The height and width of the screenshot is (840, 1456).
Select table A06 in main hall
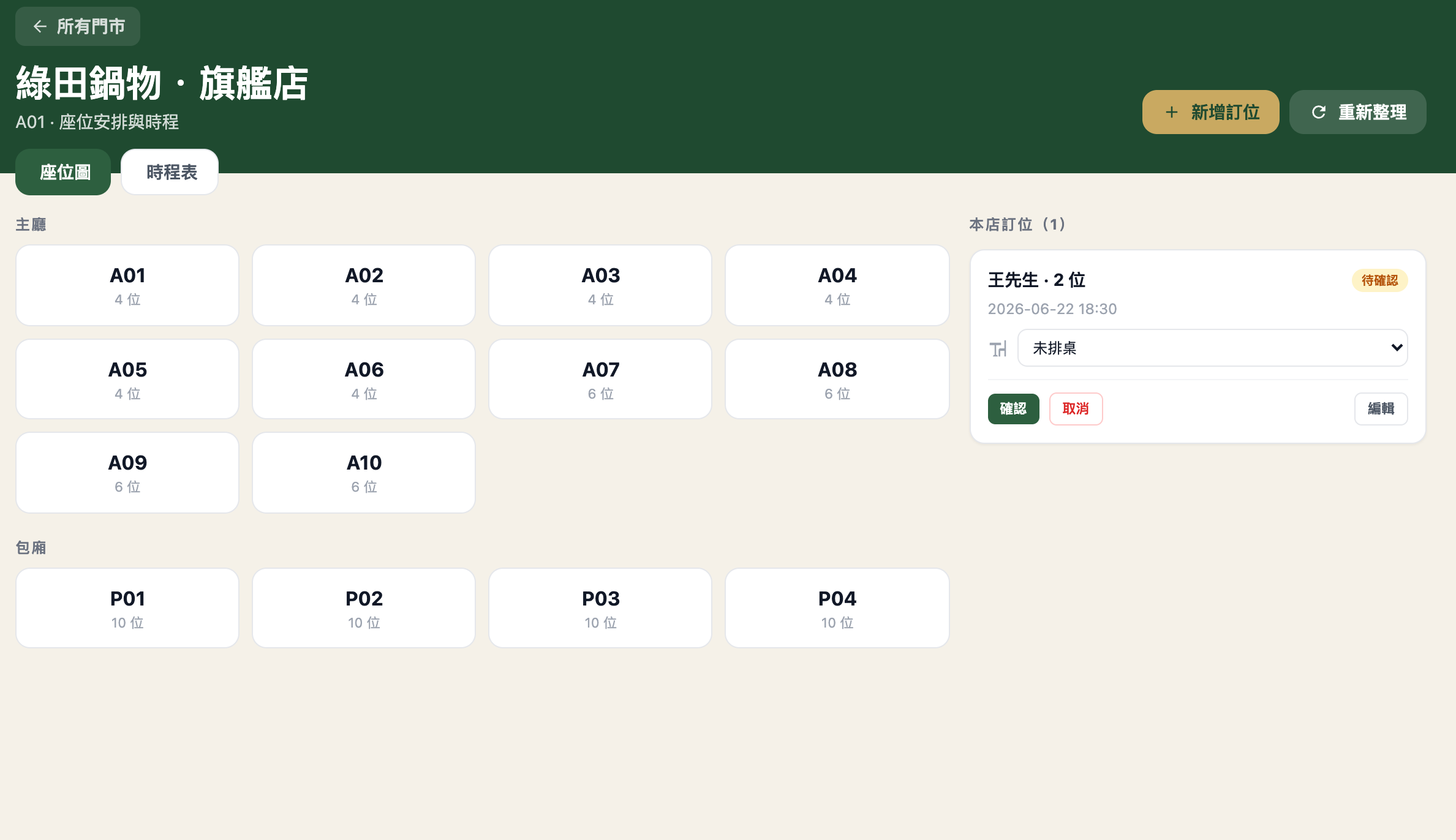(364, 379)
